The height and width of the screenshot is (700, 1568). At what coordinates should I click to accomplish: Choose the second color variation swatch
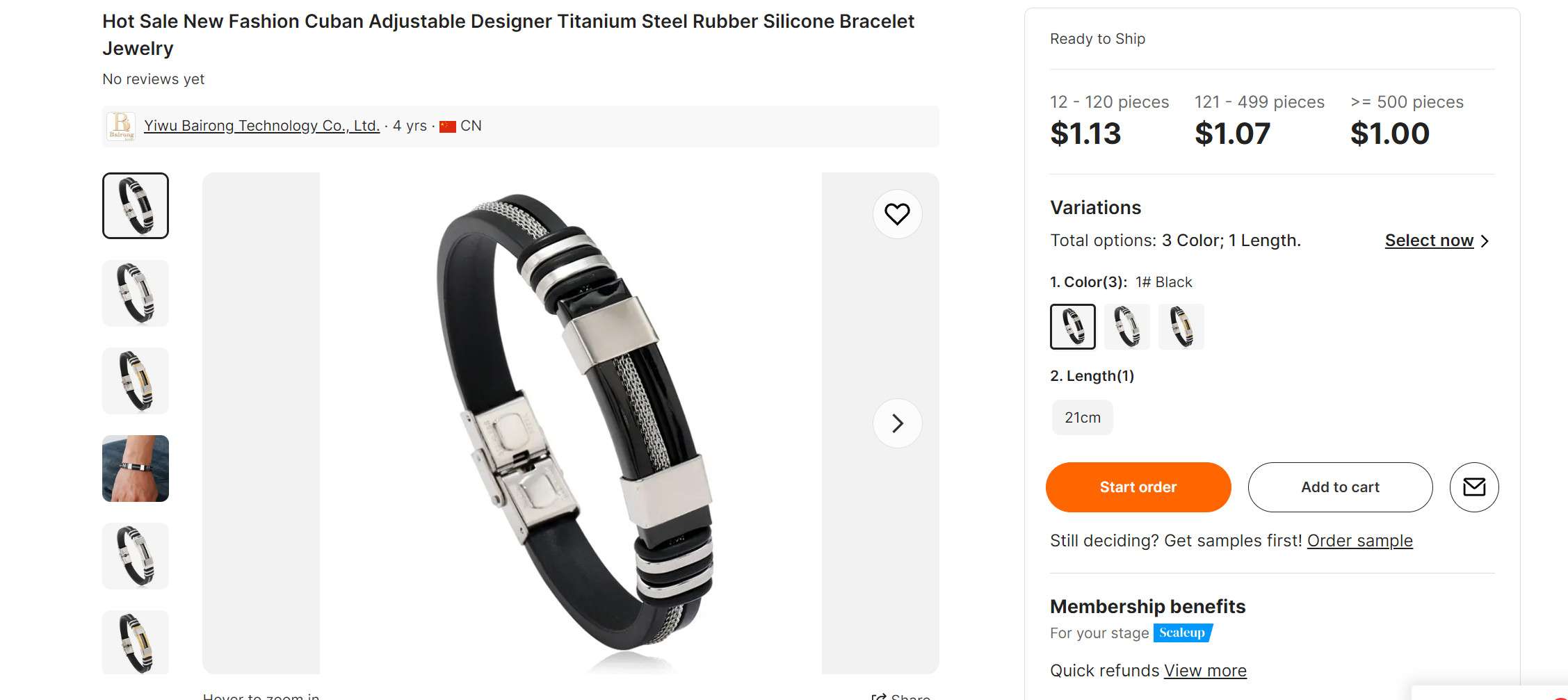tap(1127, 327)
